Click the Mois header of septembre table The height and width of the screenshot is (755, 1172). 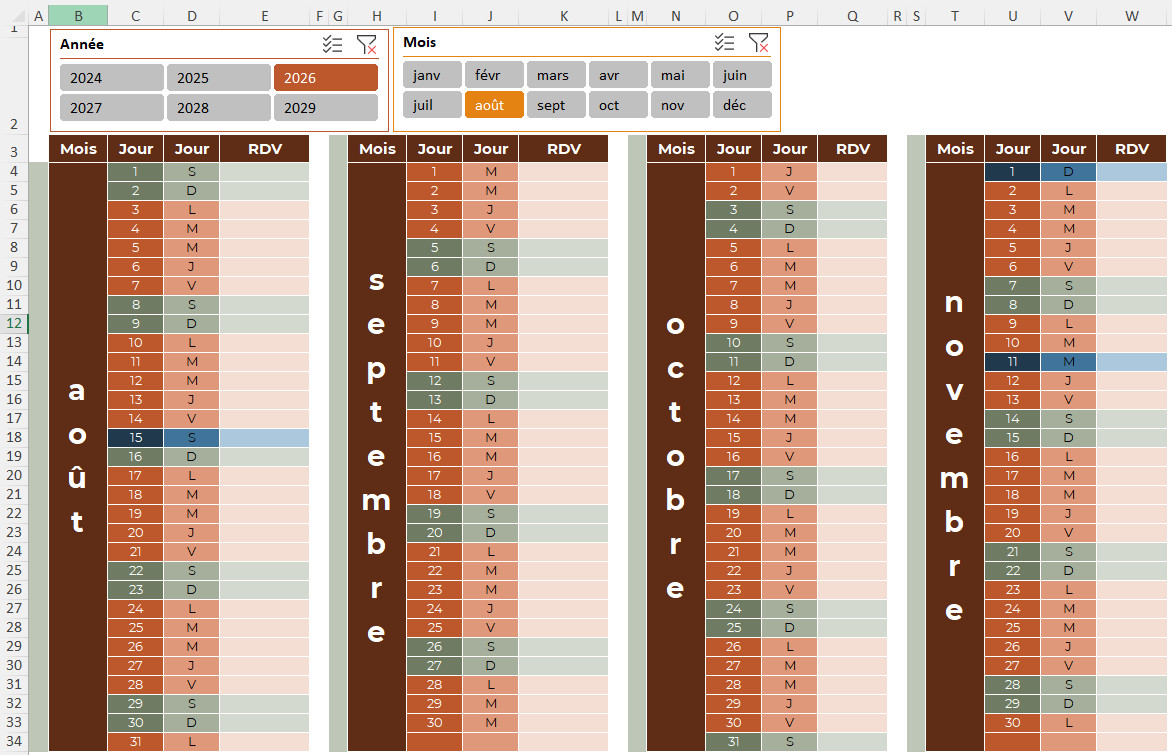click(x=377, y=149)
